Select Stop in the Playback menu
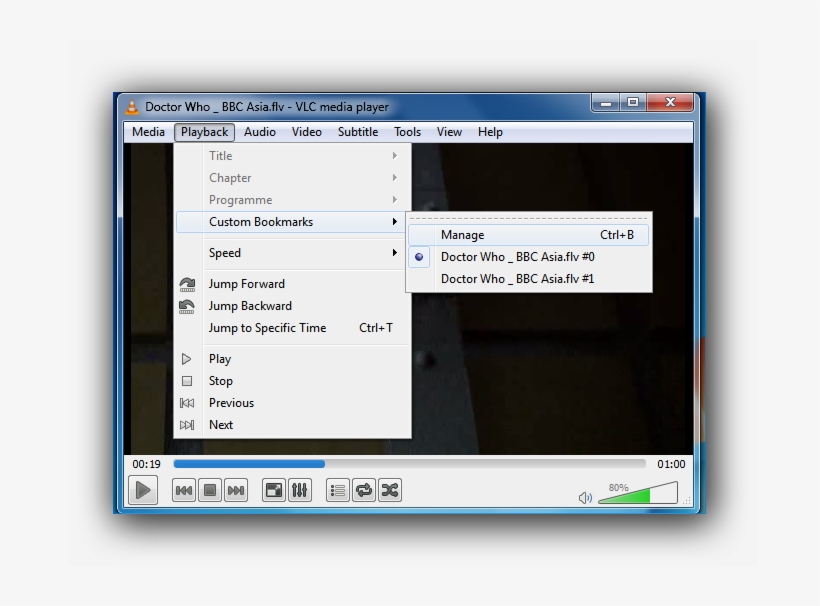 (x=292, y=381)
